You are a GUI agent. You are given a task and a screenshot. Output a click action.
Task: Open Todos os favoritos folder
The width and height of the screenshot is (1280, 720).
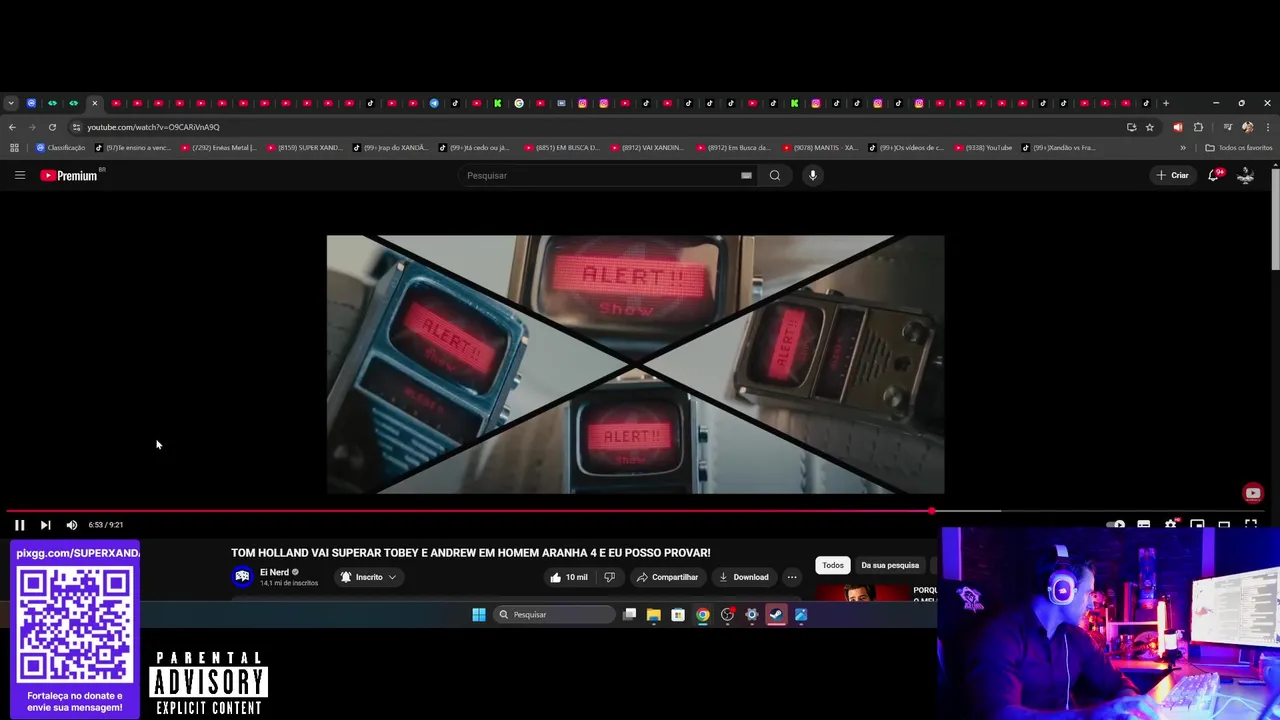point(1238,148)
